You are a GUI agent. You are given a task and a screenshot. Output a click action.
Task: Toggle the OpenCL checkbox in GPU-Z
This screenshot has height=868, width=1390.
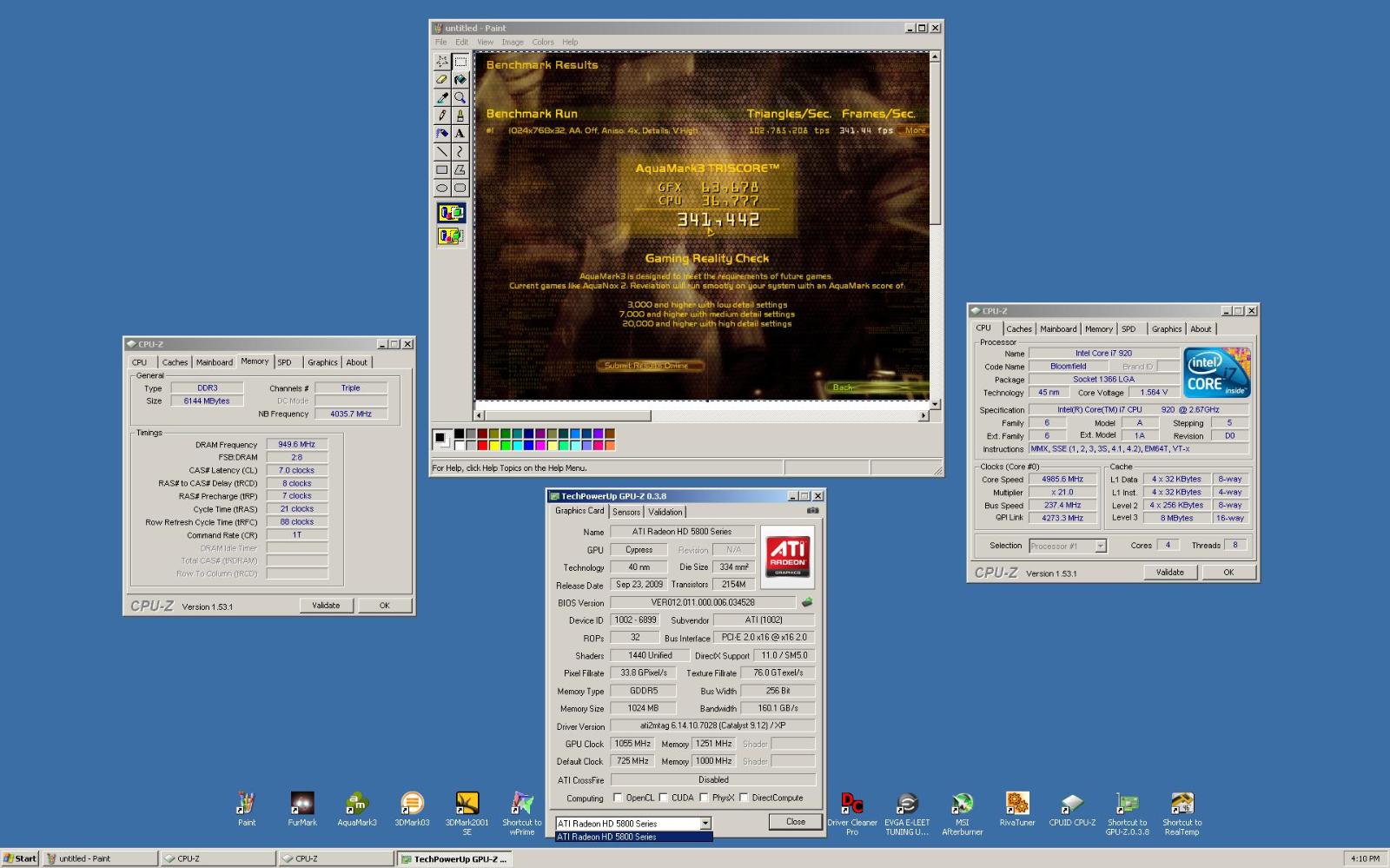(x=618, y=798)
